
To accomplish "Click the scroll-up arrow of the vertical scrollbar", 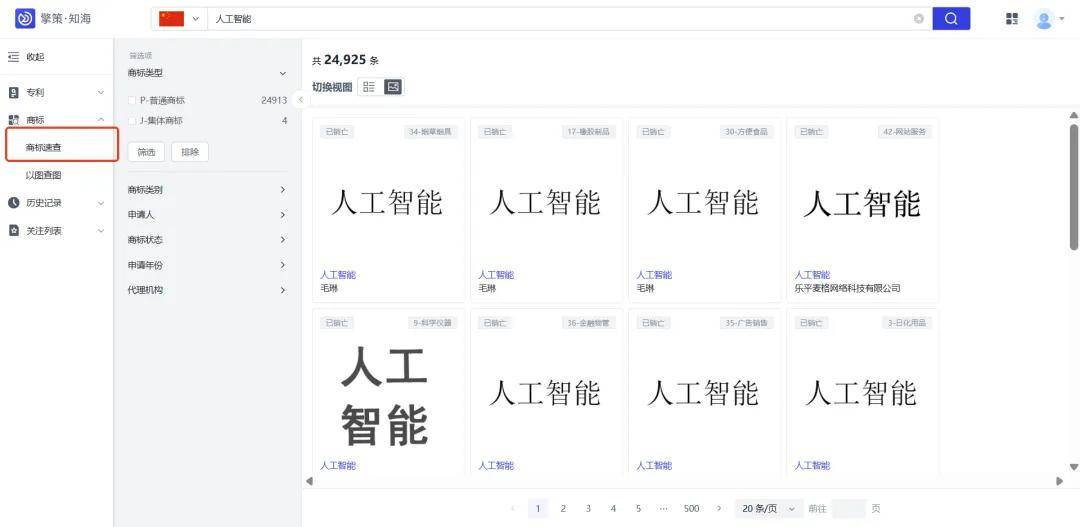I will (x=1074, y=115).
